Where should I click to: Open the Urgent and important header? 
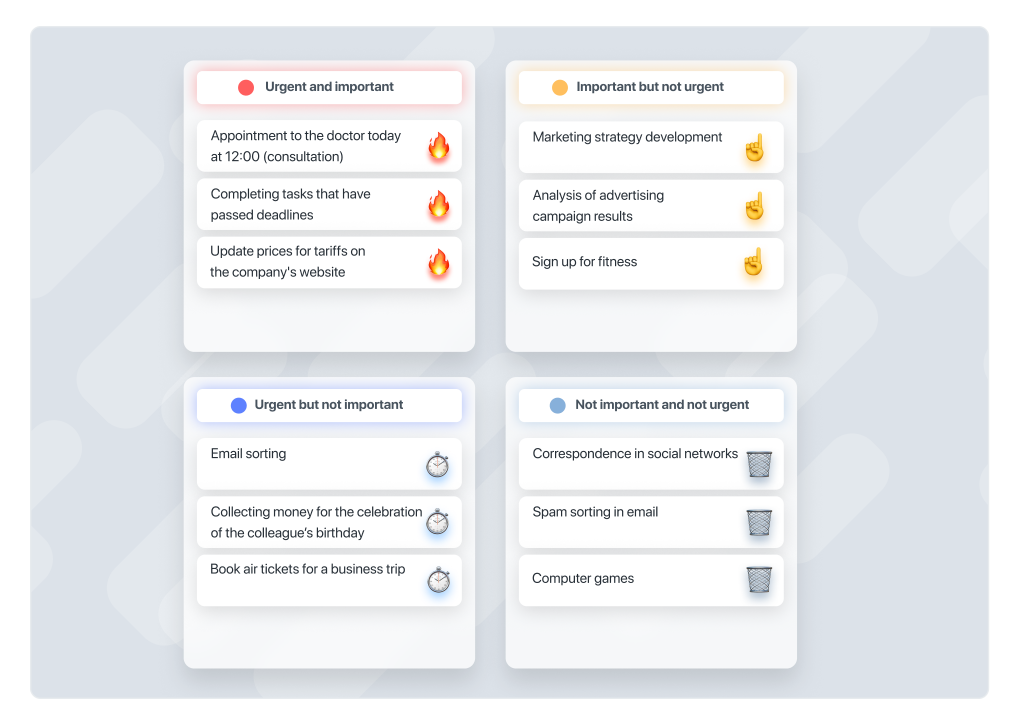click(329, 87)
